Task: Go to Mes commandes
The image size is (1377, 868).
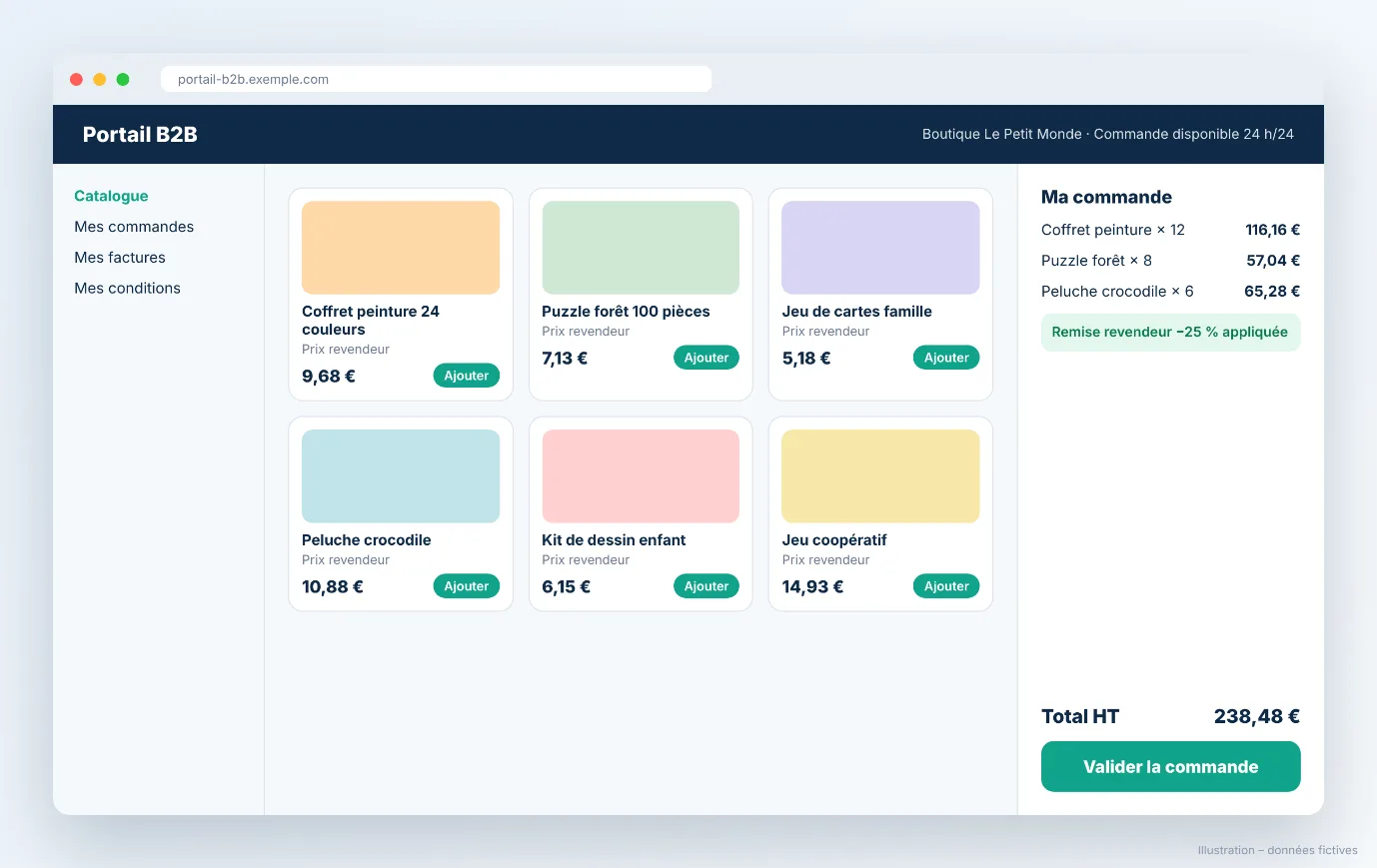Action: (134, 227)
